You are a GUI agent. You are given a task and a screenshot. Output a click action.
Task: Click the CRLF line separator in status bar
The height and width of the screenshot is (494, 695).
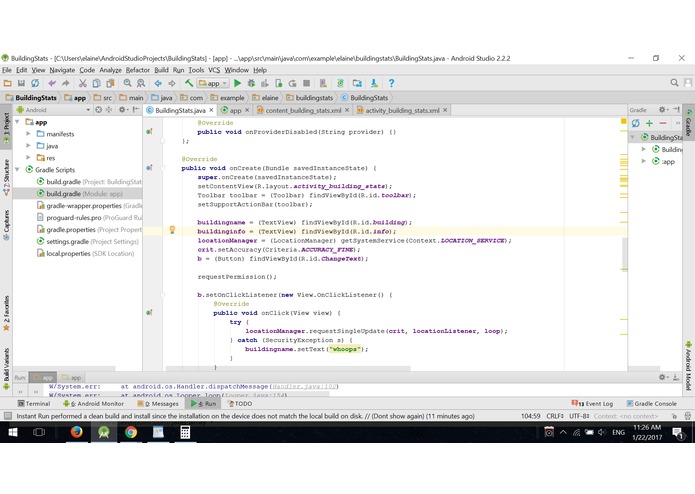tap(555, 416)
